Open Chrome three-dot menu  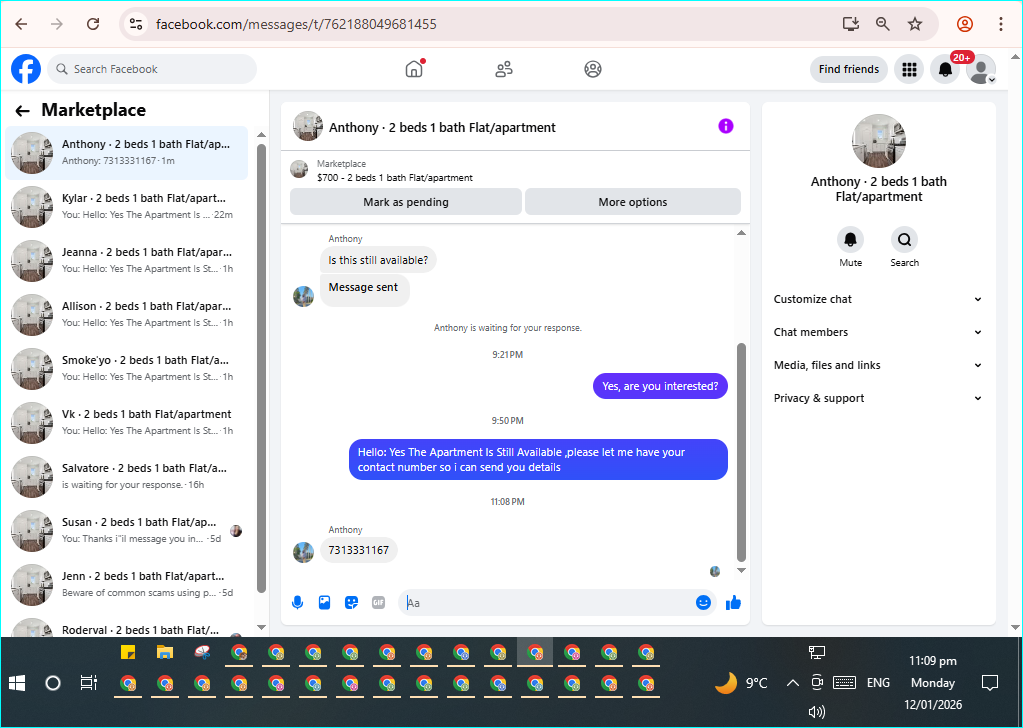pos(1000,24)
